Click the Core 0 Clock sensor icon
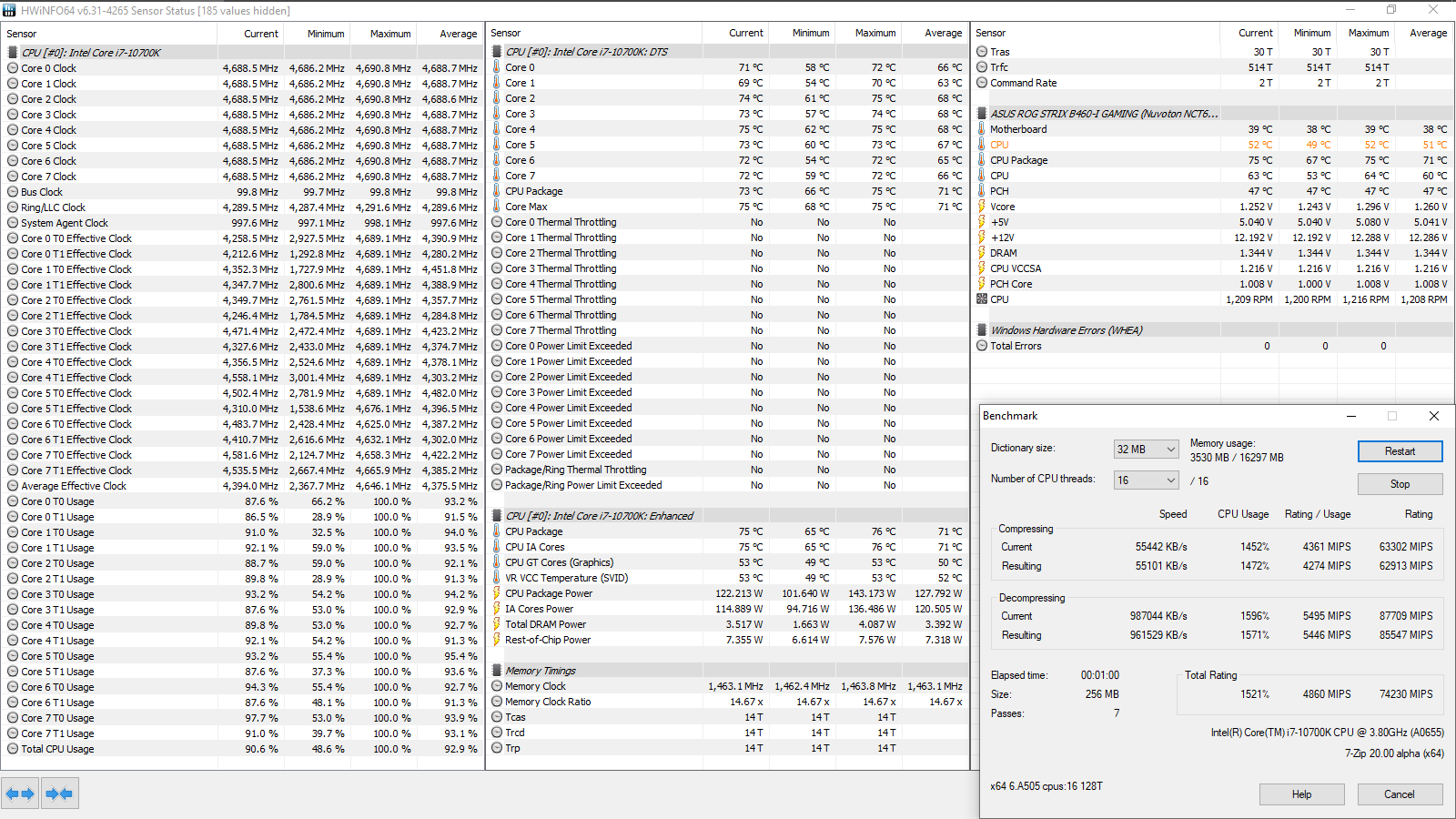The image size is (1456, 819). point(13,68)
